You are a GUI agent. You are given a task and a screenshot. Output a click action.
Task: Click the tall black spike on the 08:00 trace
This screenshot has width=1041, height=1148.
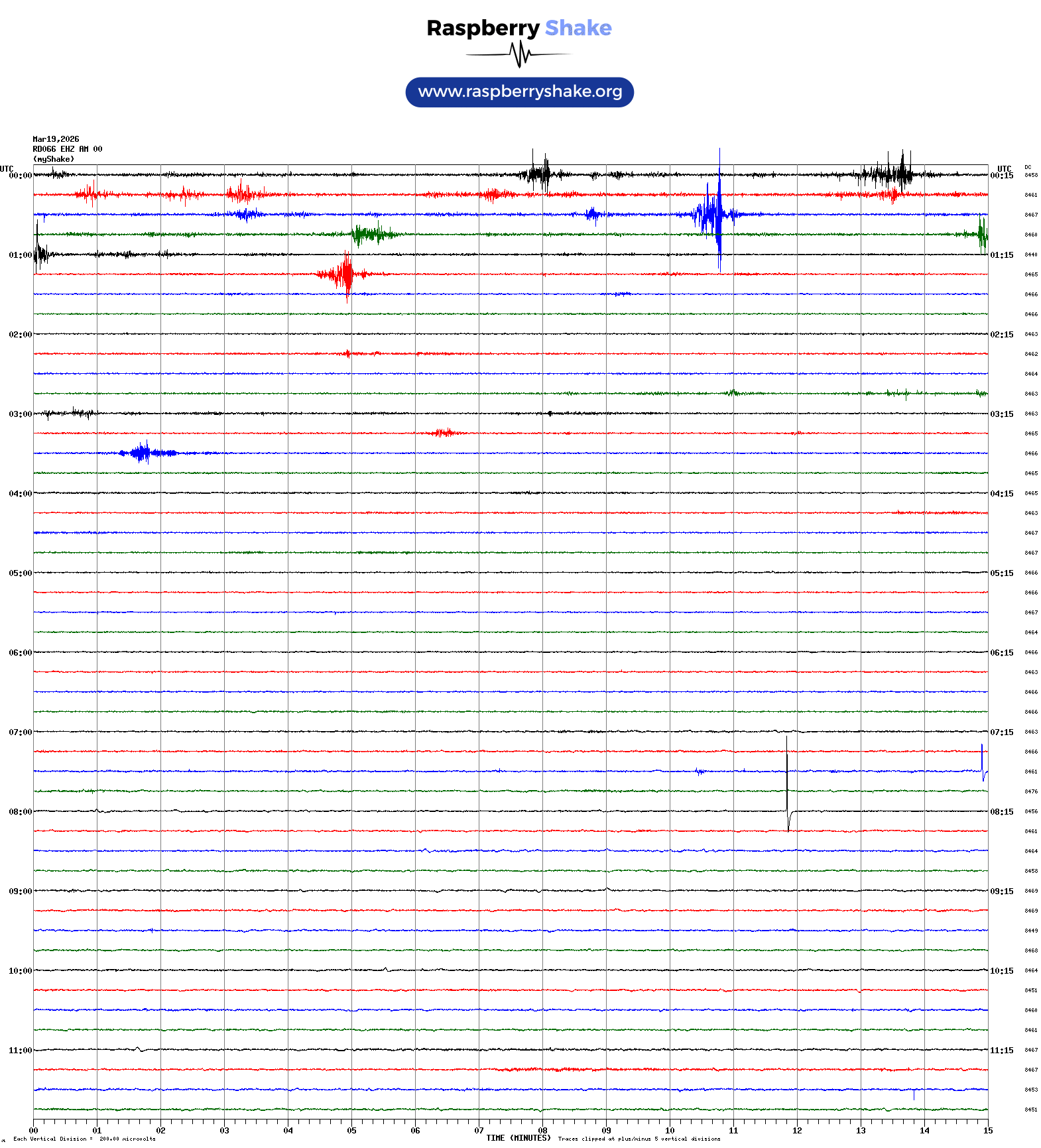(x=787, y=782)
